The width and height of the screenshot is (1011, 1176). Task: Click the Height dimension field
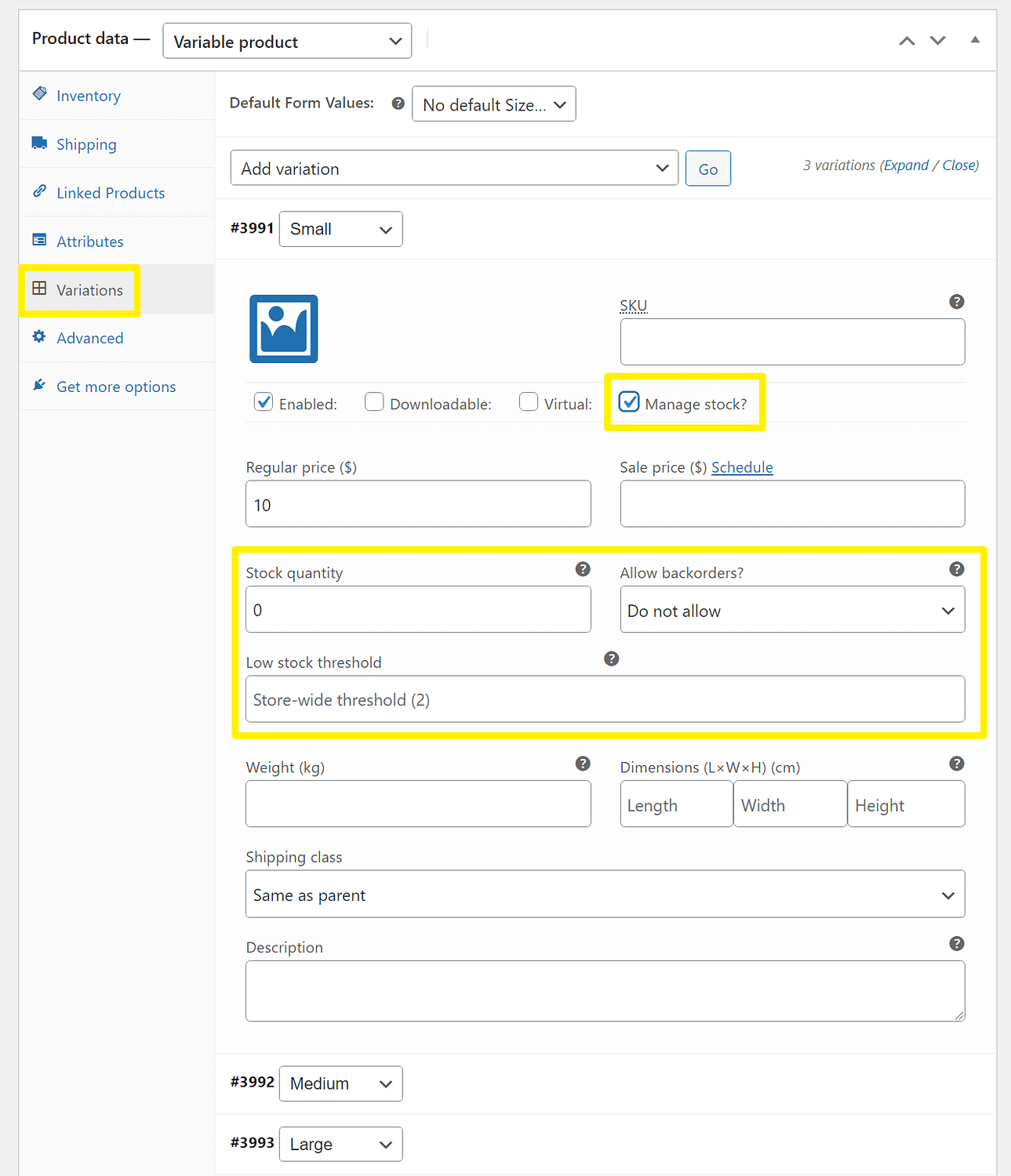click(907, 804)
